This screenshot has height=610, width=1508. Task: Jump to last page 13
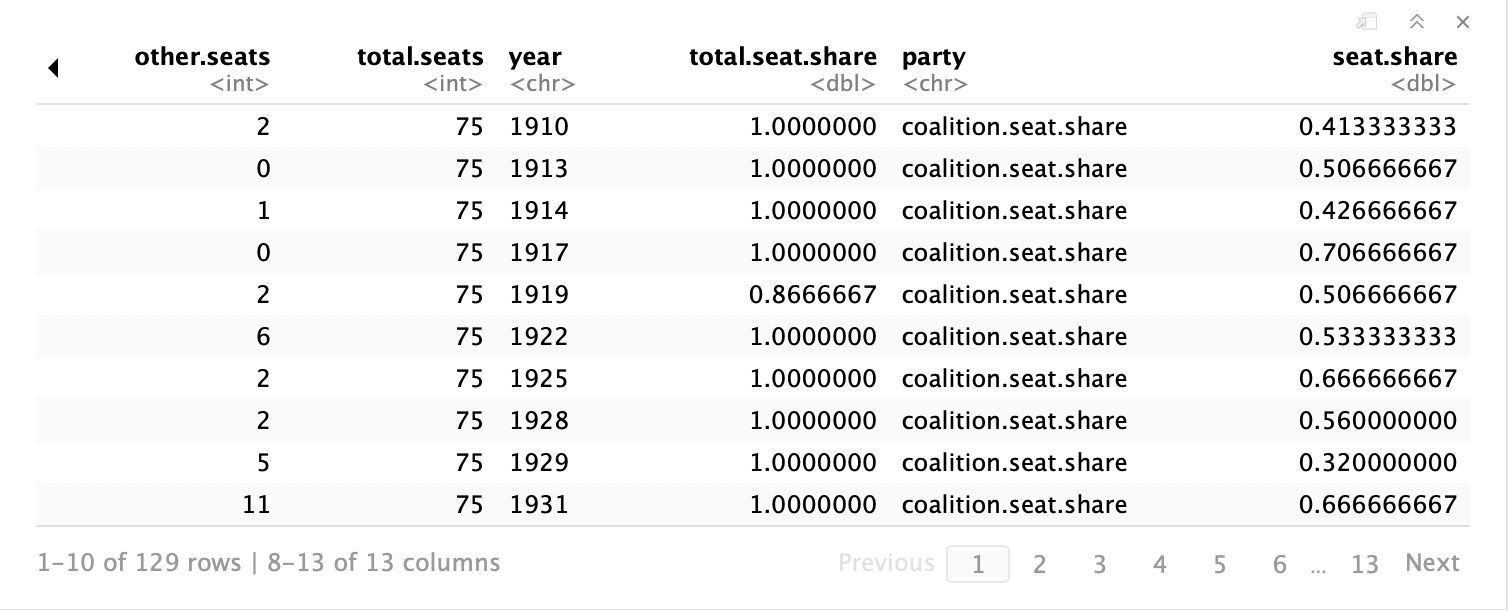point(1364,564)
